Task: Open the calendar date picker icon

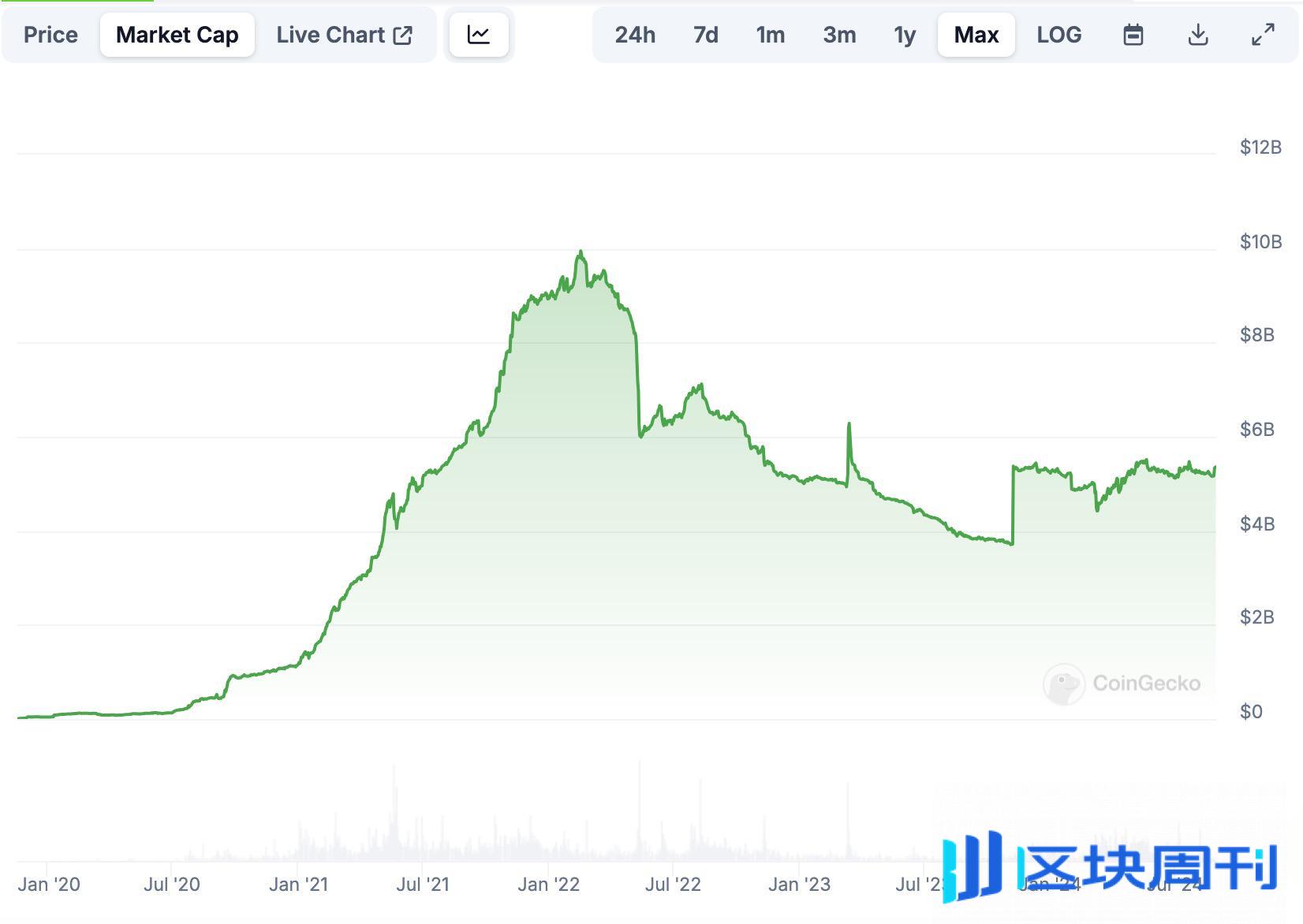Action: coord(1133,35)
